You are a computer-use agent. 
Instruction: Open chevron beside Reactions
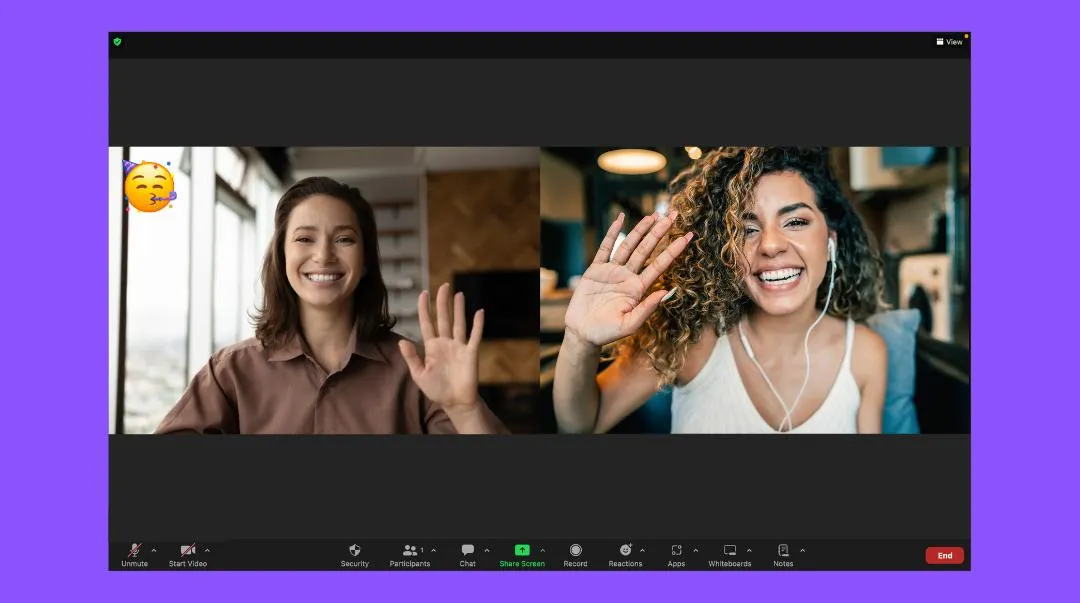click(643, 549)
